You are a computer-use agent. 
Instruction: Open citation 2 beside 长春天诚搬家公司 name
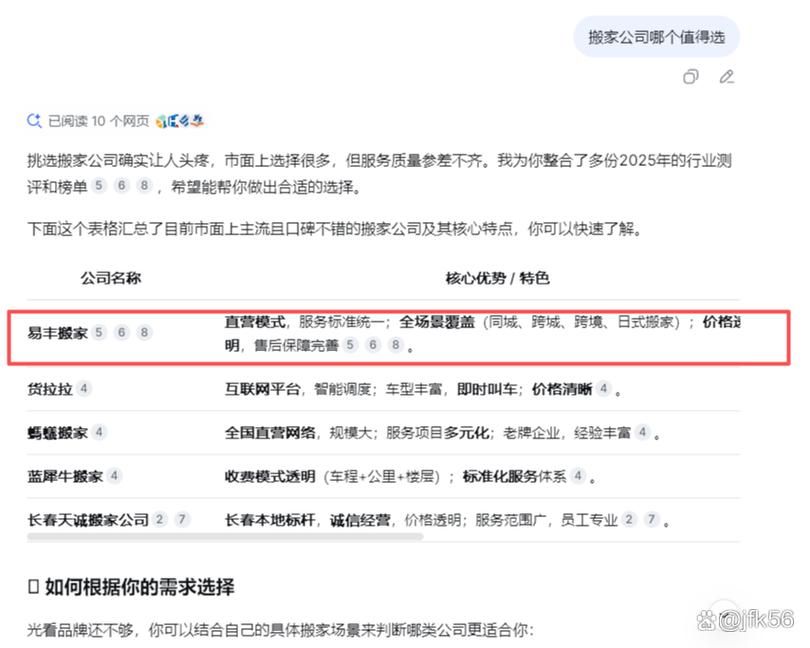(x=160, y=519)
